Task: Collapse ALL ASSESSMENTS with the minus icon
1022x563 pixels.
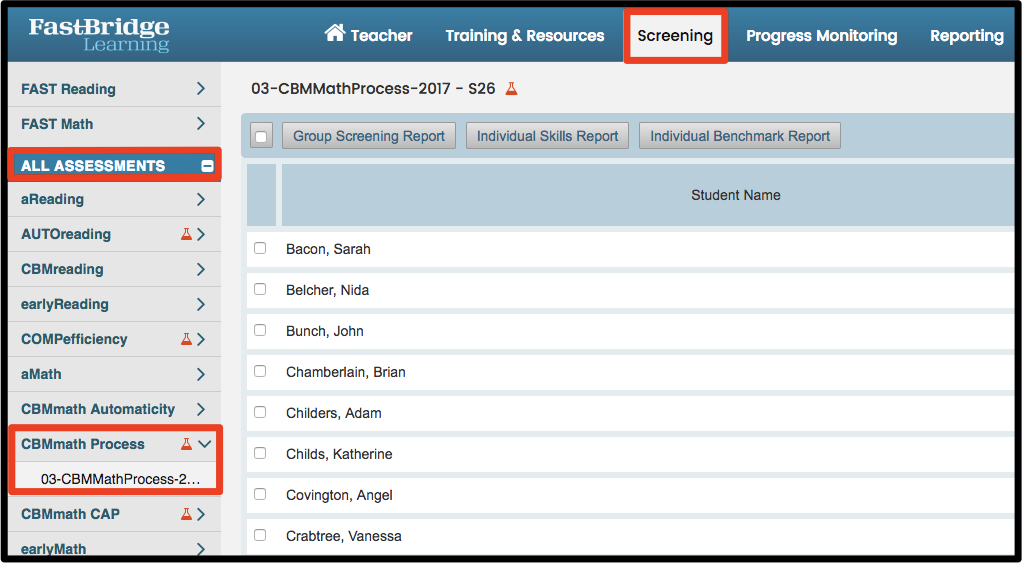Action: (x=207, y=166)
